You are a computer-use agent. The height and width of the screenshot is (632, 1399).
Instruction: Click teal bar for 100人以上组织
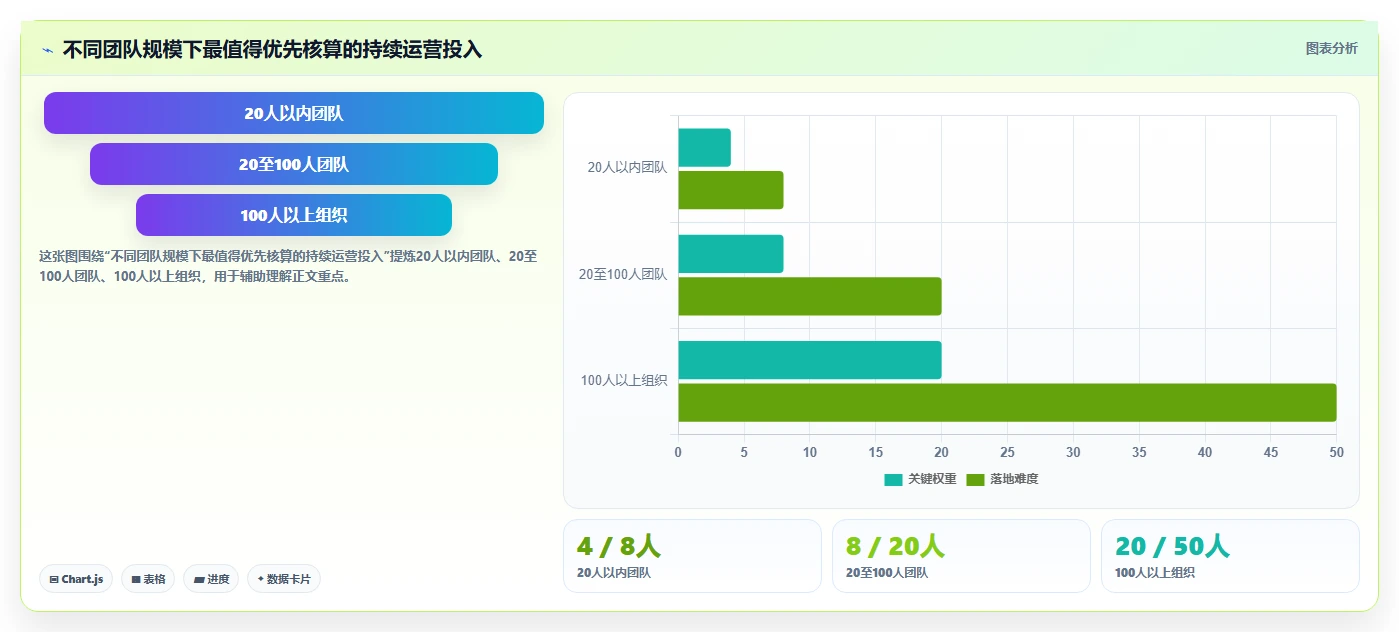coord(810,360)
